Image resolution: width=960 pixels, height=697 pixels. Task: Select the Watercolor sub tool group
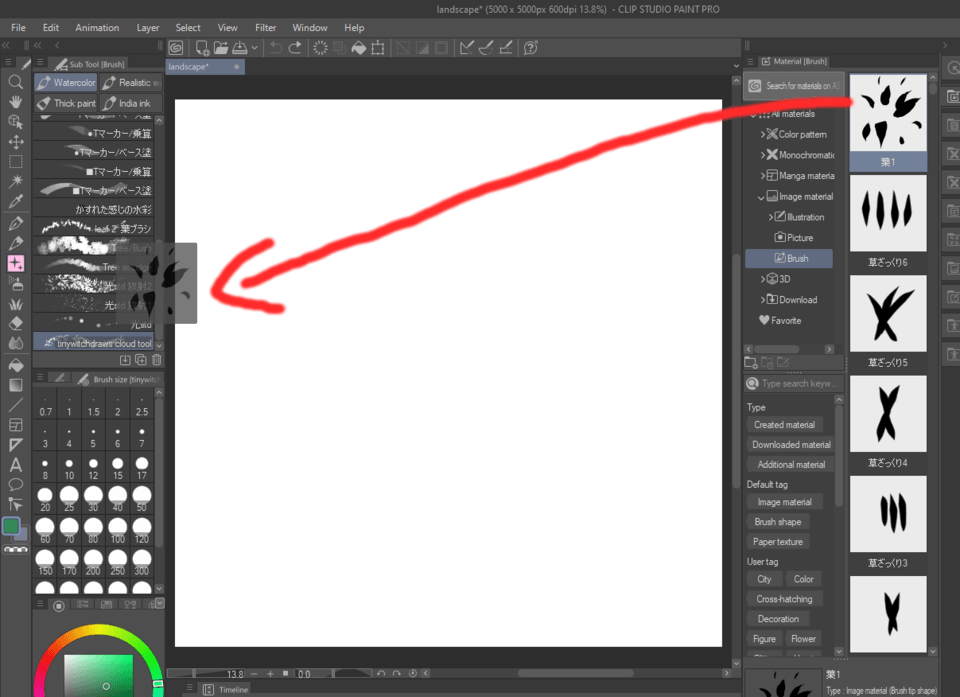point(66,82)
